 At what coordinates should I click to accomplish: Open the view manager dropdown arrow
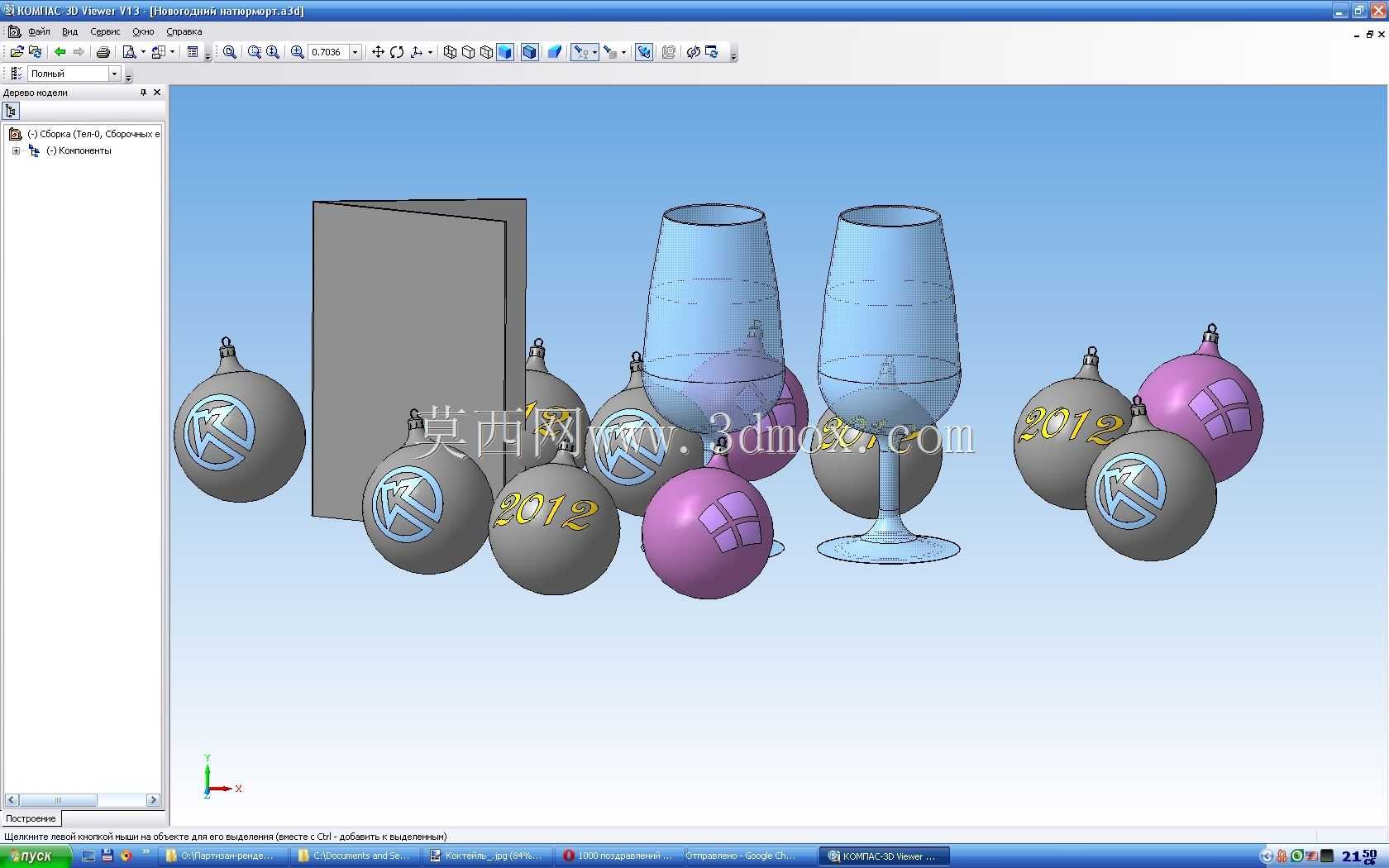click(171, 52)
